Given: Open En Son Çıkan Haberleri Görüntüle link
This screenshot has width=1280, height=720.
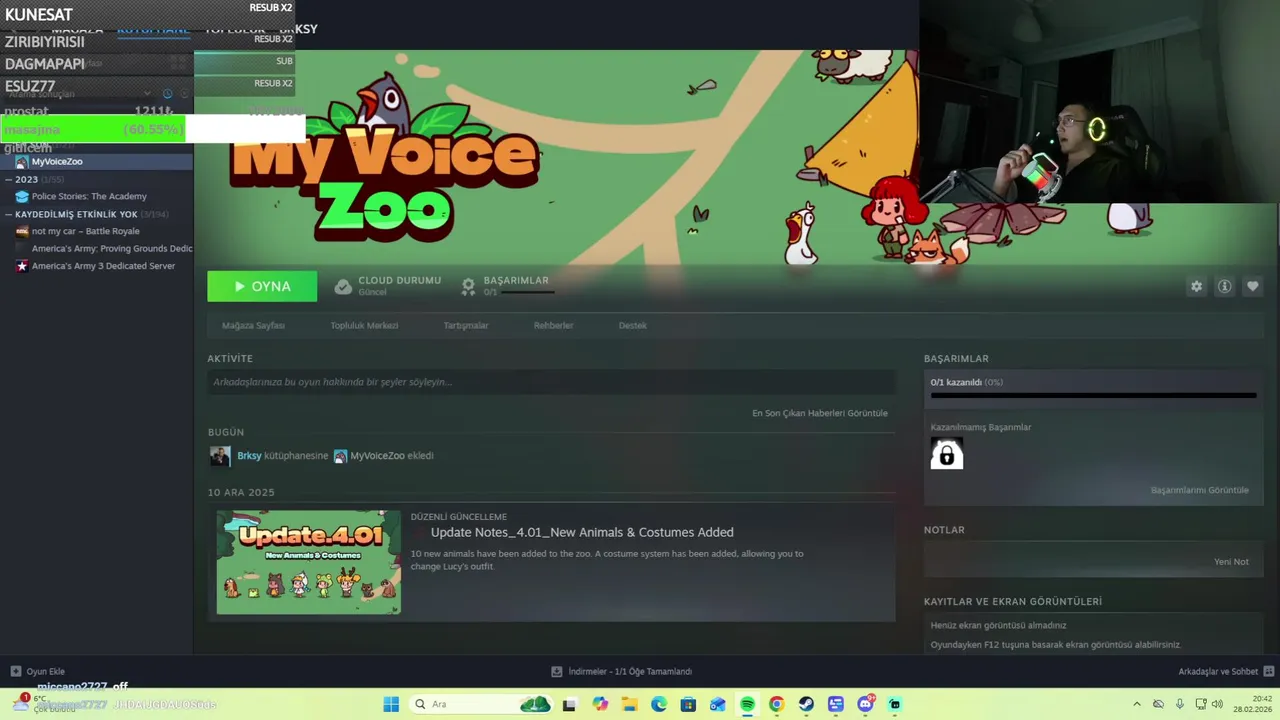Looking at the screenshot, I should coord(819,413).
